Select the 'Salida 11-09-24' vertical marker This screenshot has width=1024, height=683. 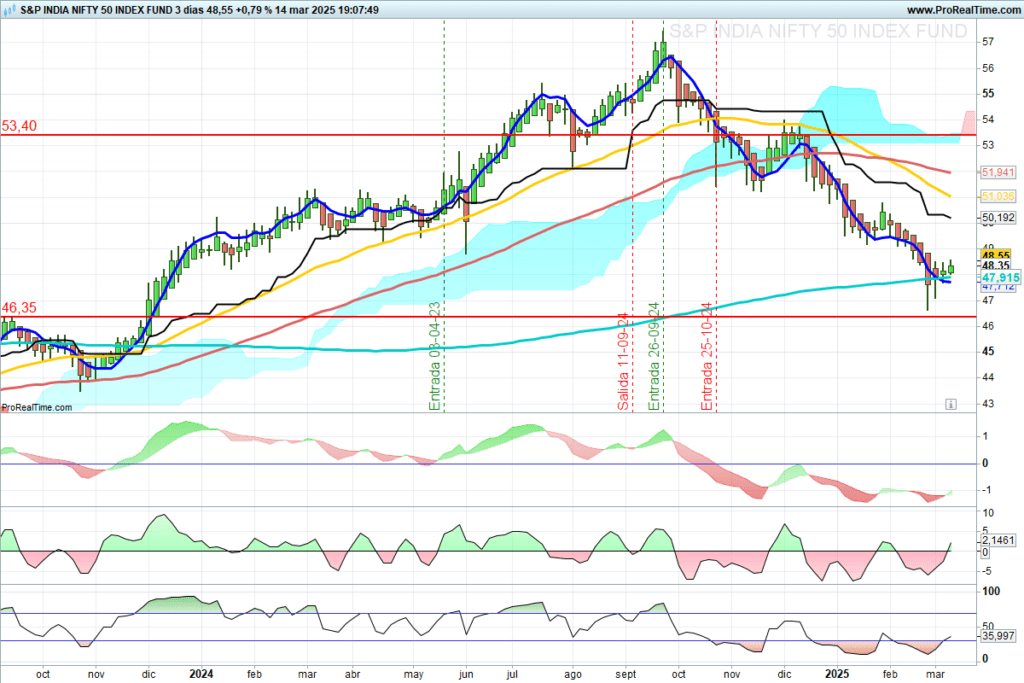(624, 362)
